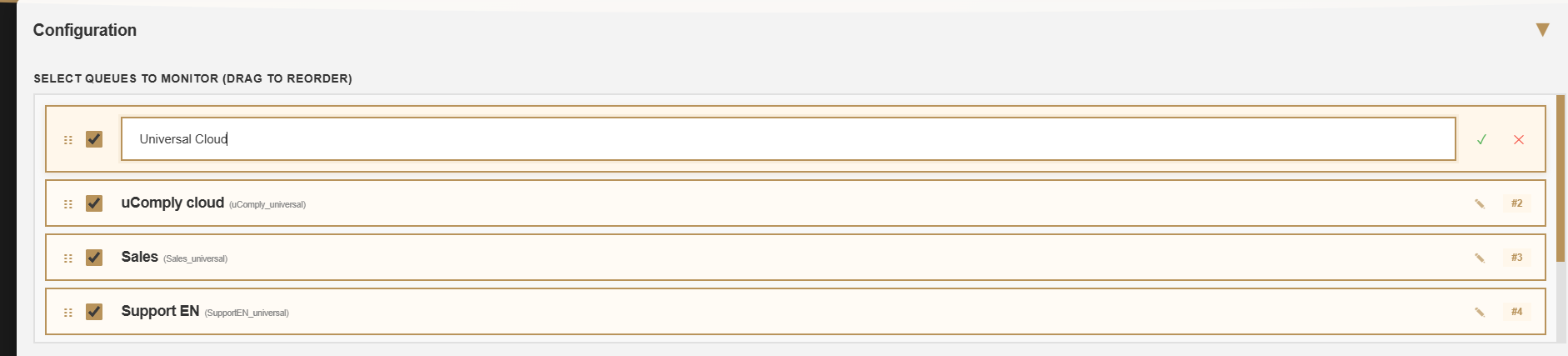
Task: Rename the Support EN queue
Action: pyautogui.click(x=1480, y=313)
